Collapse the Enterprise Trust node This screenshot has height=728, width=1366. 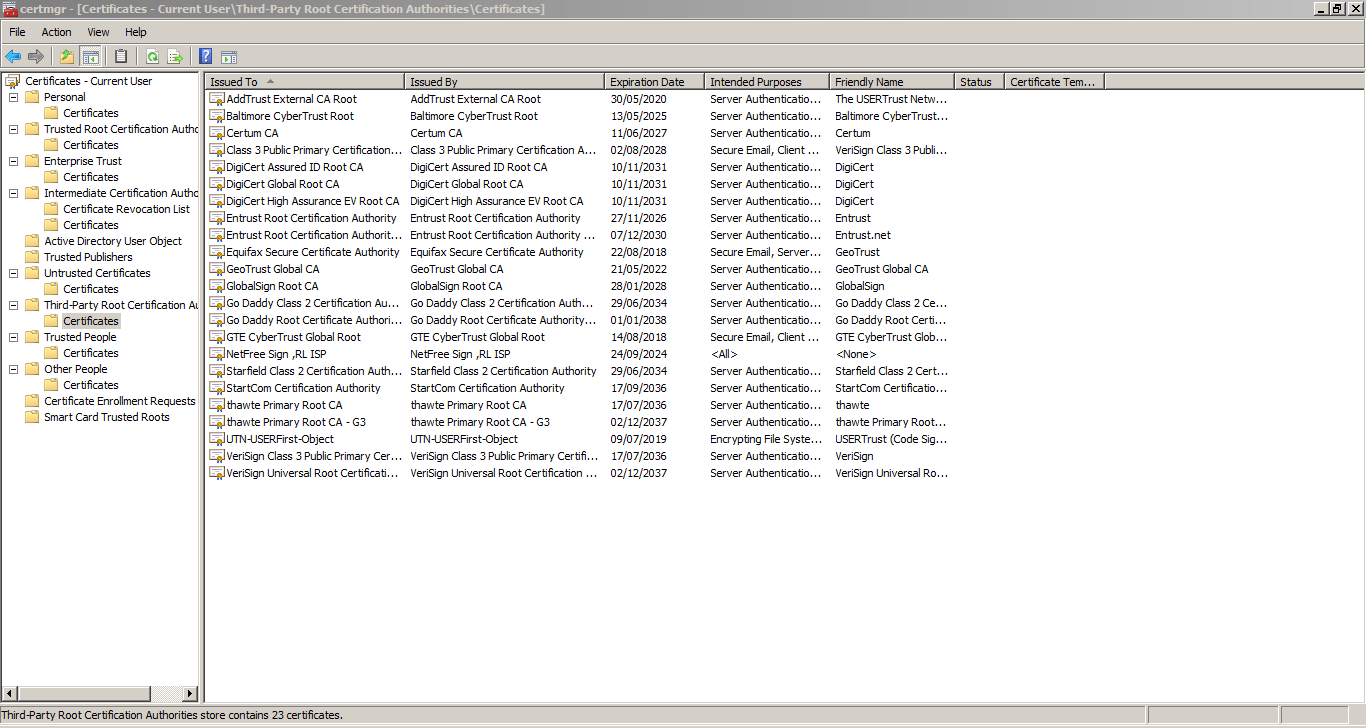[x=13, y=161]
